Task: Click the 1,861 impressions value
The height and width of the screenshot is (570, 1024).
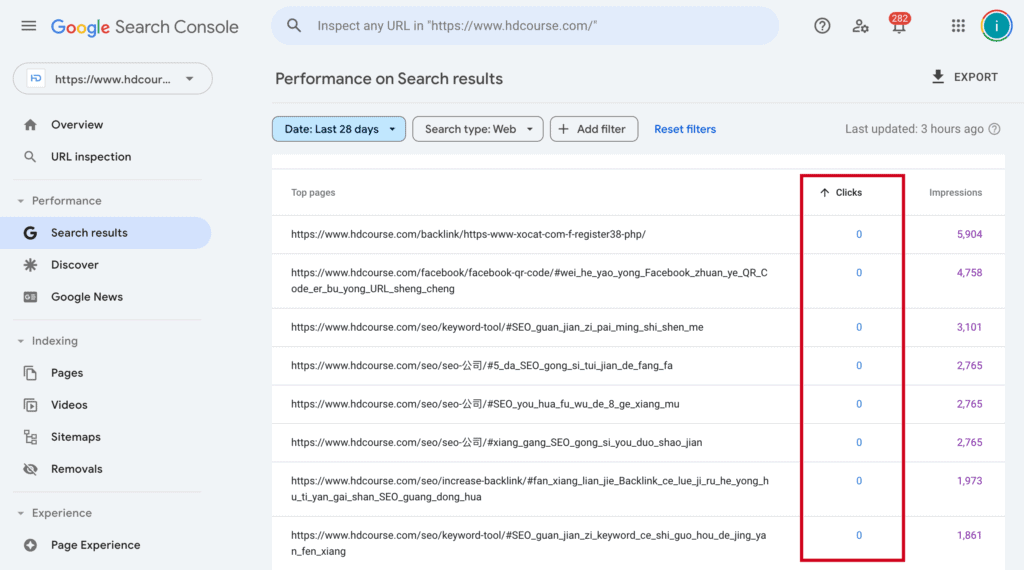Action: tap(969, 535)
